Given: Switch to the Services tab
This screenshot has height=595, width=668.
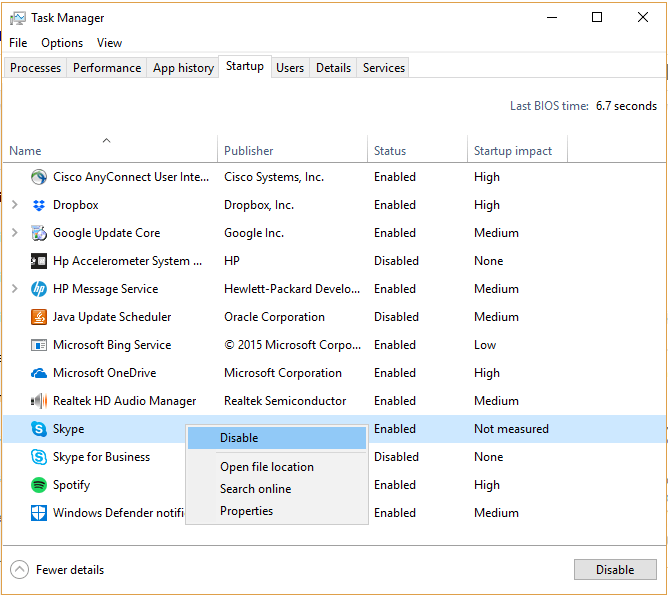Looking at the screenshot, I should click(x=383, y=68).
